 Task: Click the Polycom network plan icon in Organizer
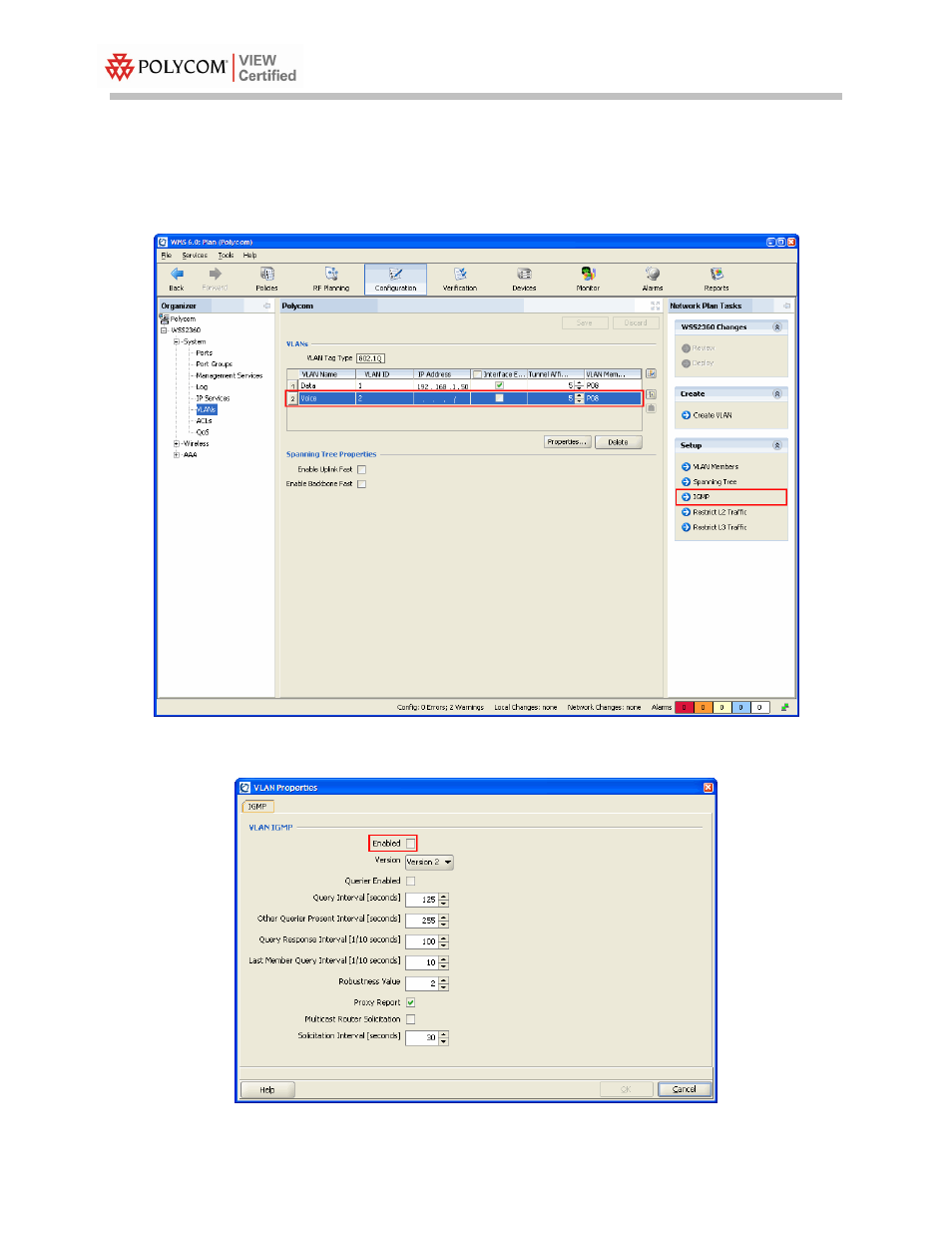pyautogui.click(x=164, y=318)
